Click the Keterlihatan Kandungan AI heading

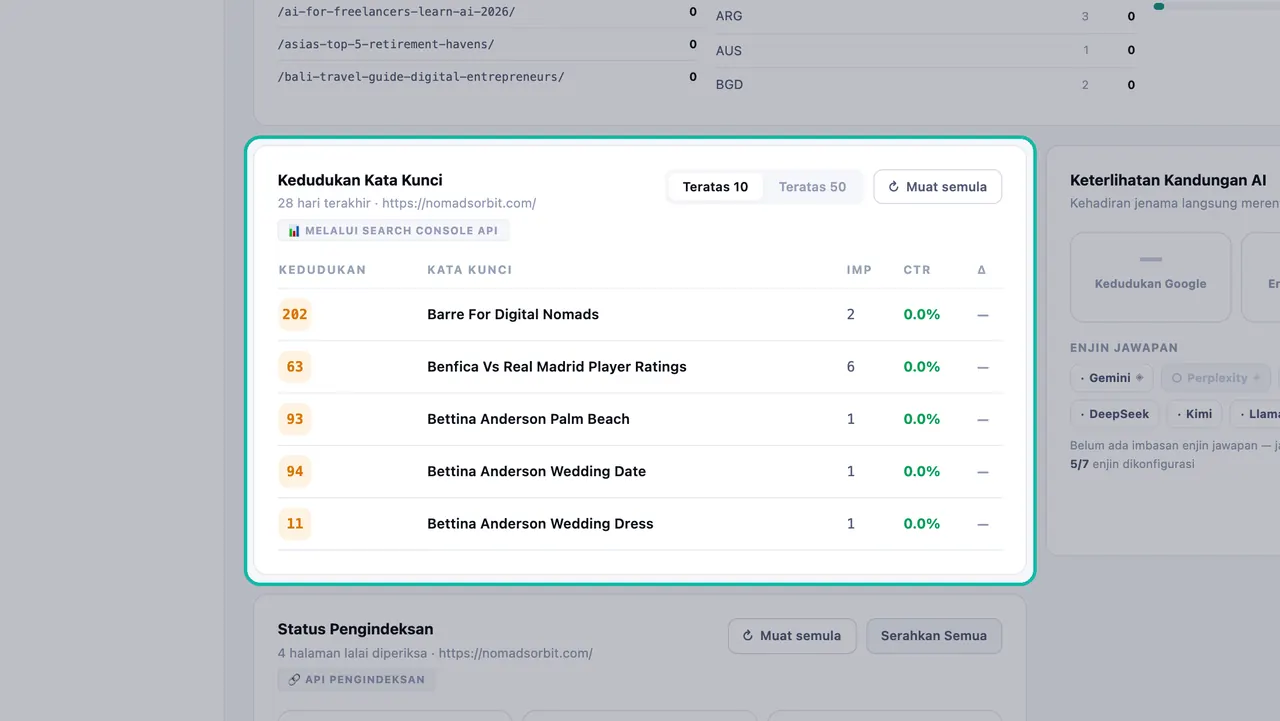click(1168, 181)
